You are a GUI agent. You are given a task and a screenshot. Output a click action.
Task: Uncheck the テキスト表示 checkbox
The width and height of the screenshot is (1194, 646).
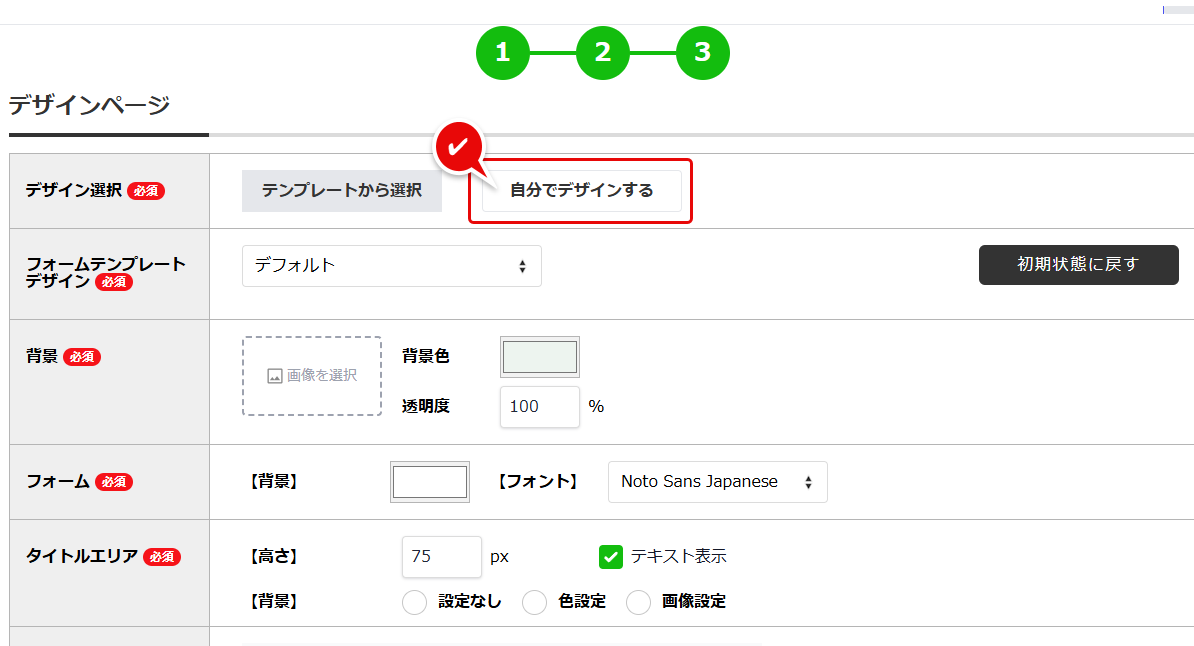[611, 556]
